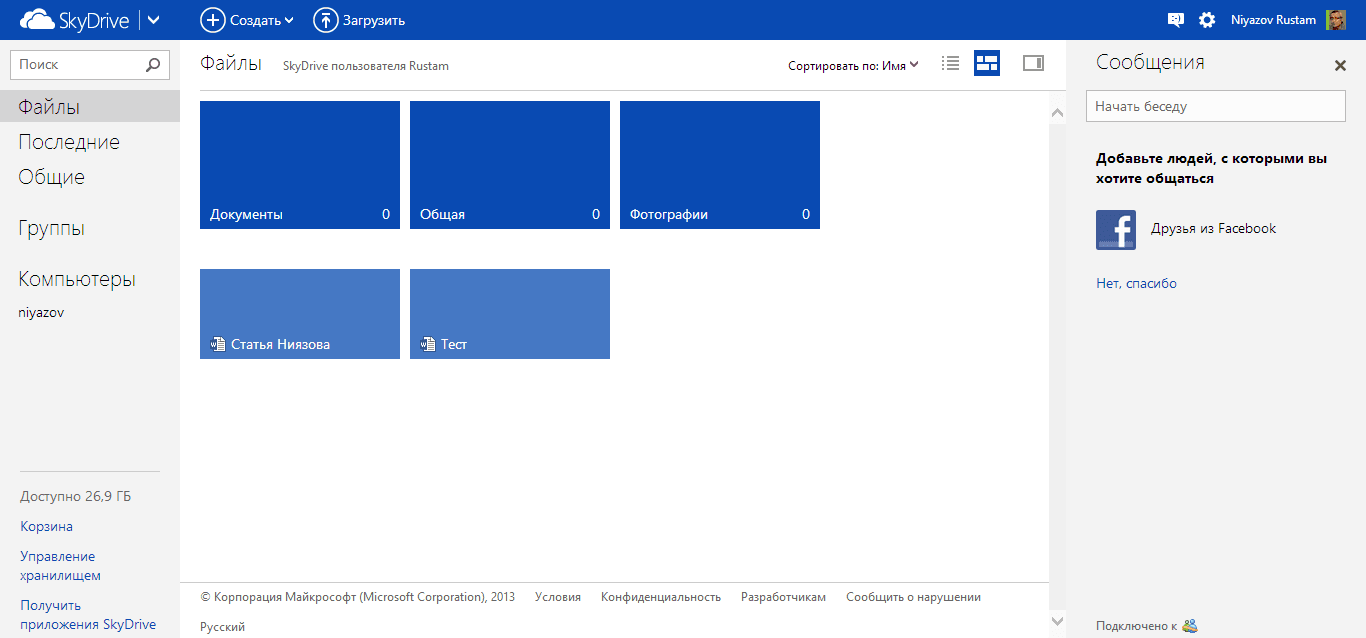Open settings gear icon

pyautogui.click(x=1207, y=19)
